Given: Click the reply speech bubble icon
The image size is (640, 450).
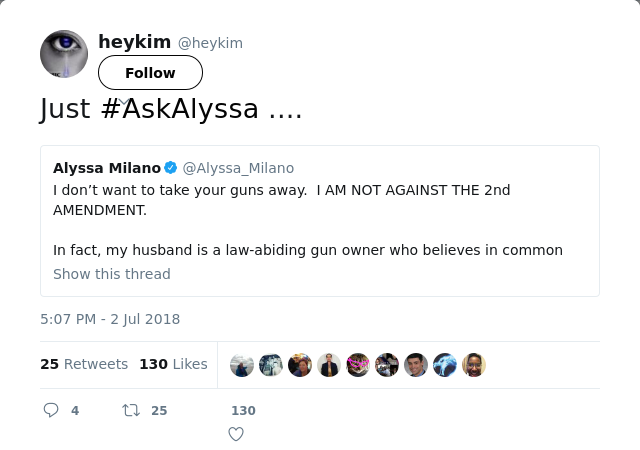Looking at the screenshot, I should 51,410.
